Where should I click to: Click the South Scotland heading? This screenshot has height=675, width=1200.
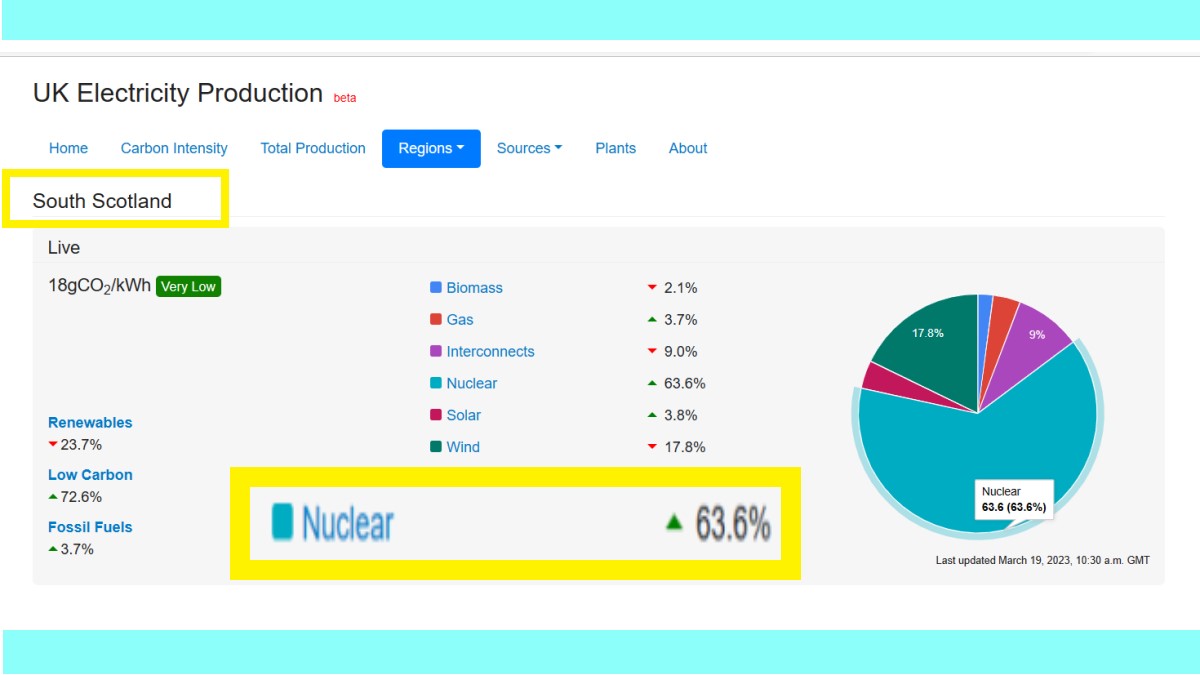pyautogui.click(x=102, y=201)
